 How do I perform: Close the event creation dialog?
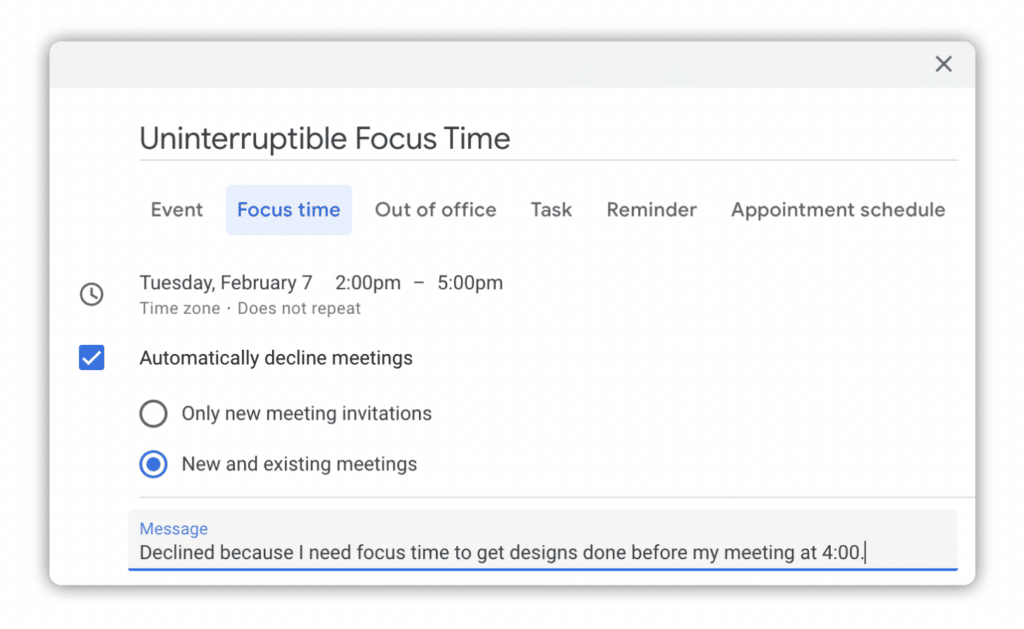[x=943, y=63]
